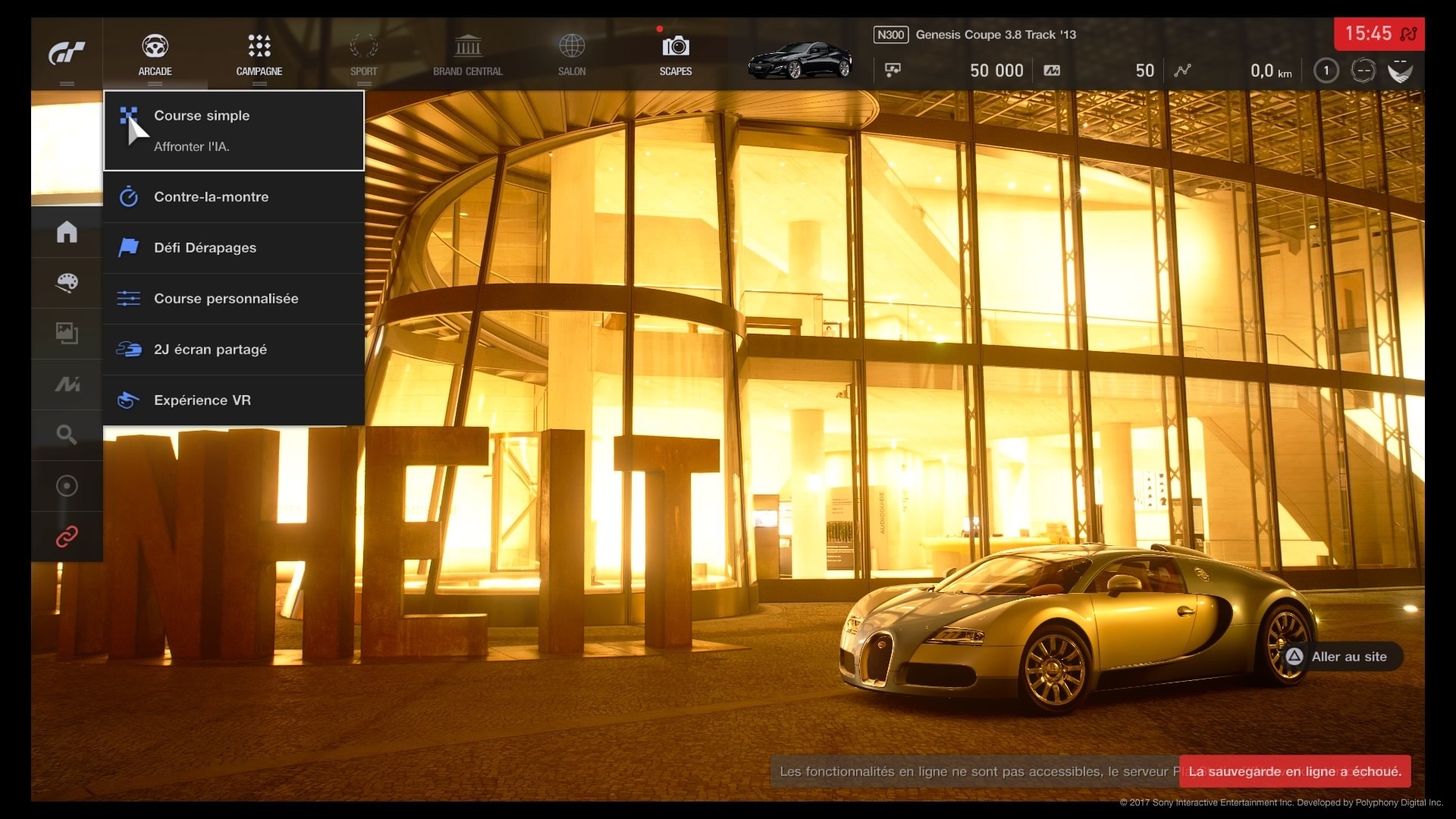Click the stopwatch Contre-la-montre icon
Image resolution: width=1456 pixels, height=819 pixels.
128,196
